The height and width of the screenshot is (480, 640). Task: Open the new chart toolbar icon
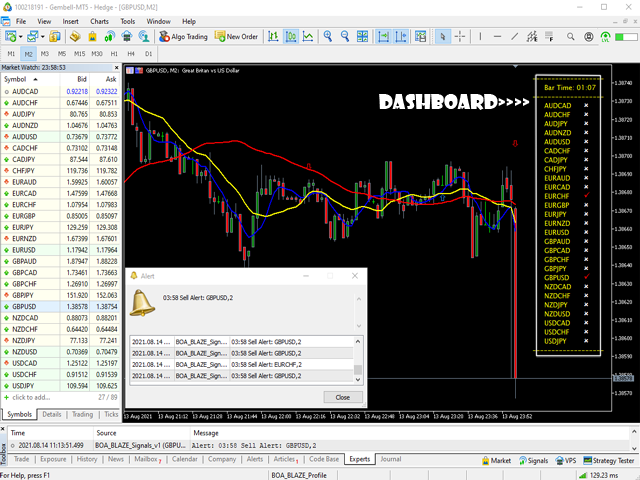11,37
